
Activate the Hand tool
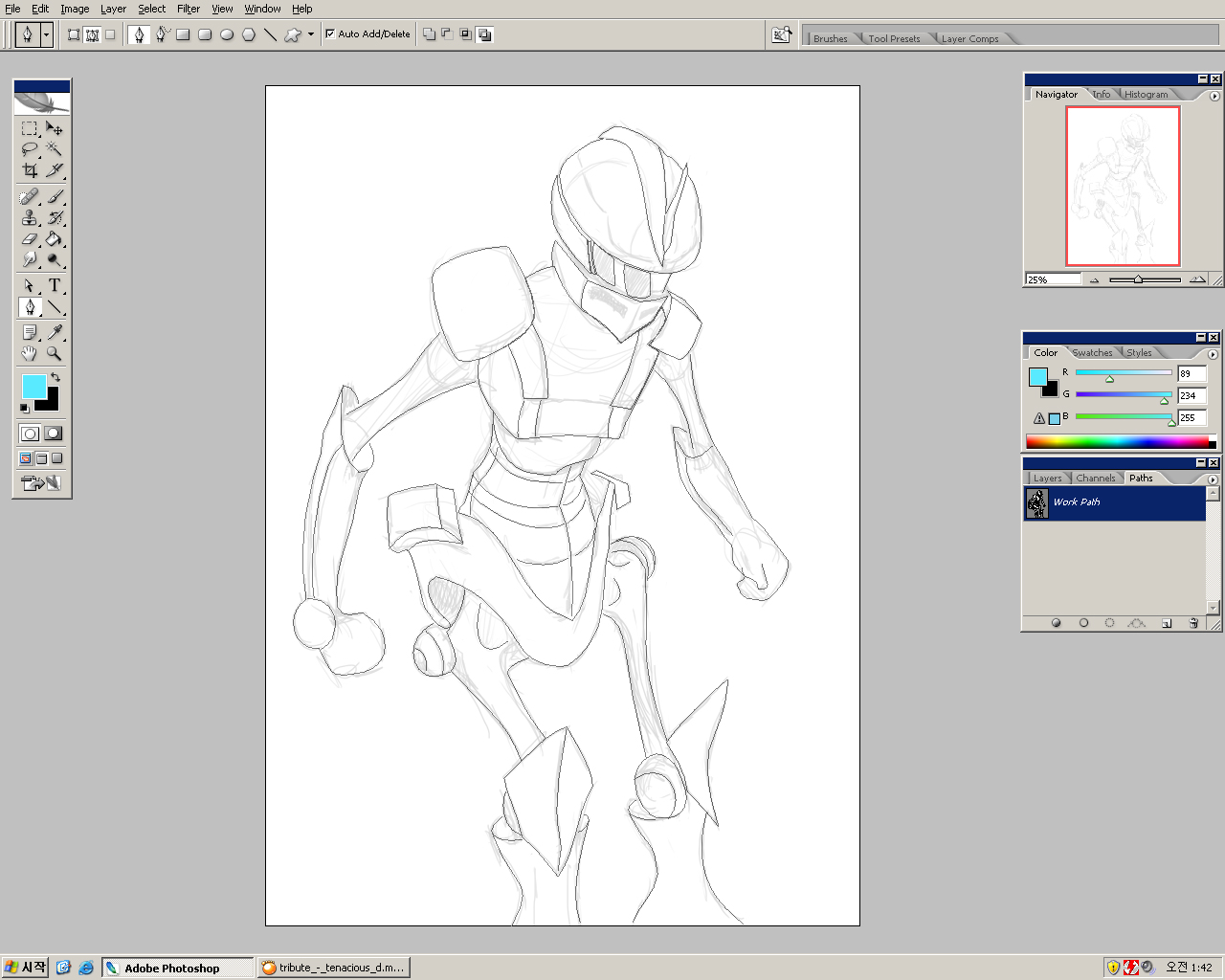(30, 353)
